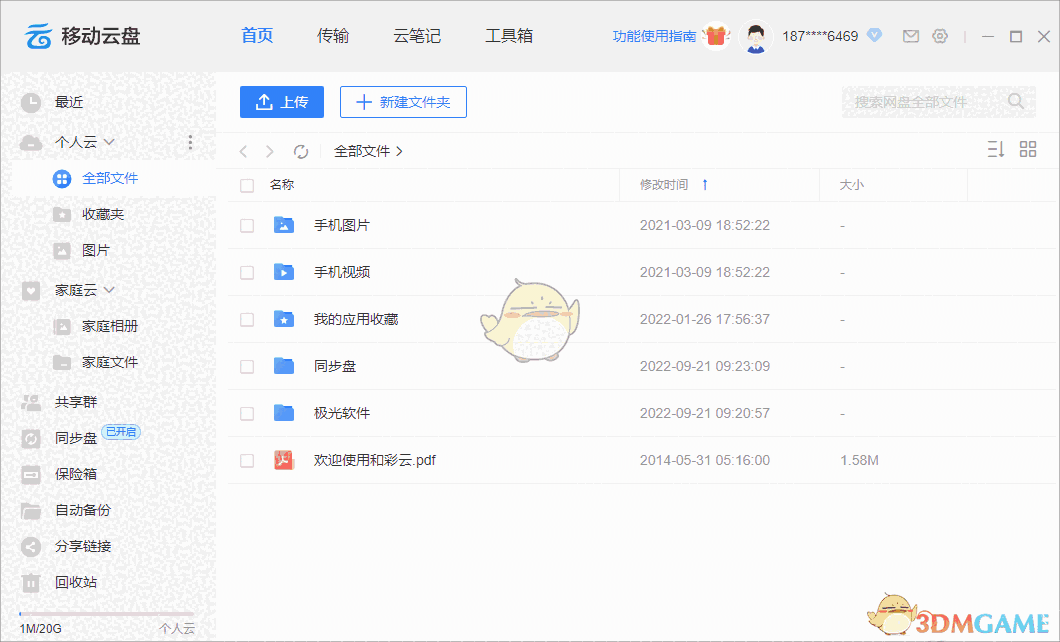The height and width of the screenshot is (642, 1060).
Task: Open the 工具箱 tab
Action: pos(510,35)
